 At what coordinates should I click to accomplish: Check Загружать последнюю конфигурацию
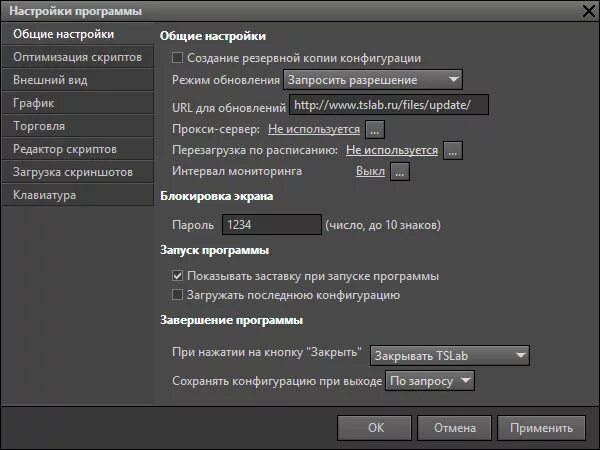[x=177, y=295]
